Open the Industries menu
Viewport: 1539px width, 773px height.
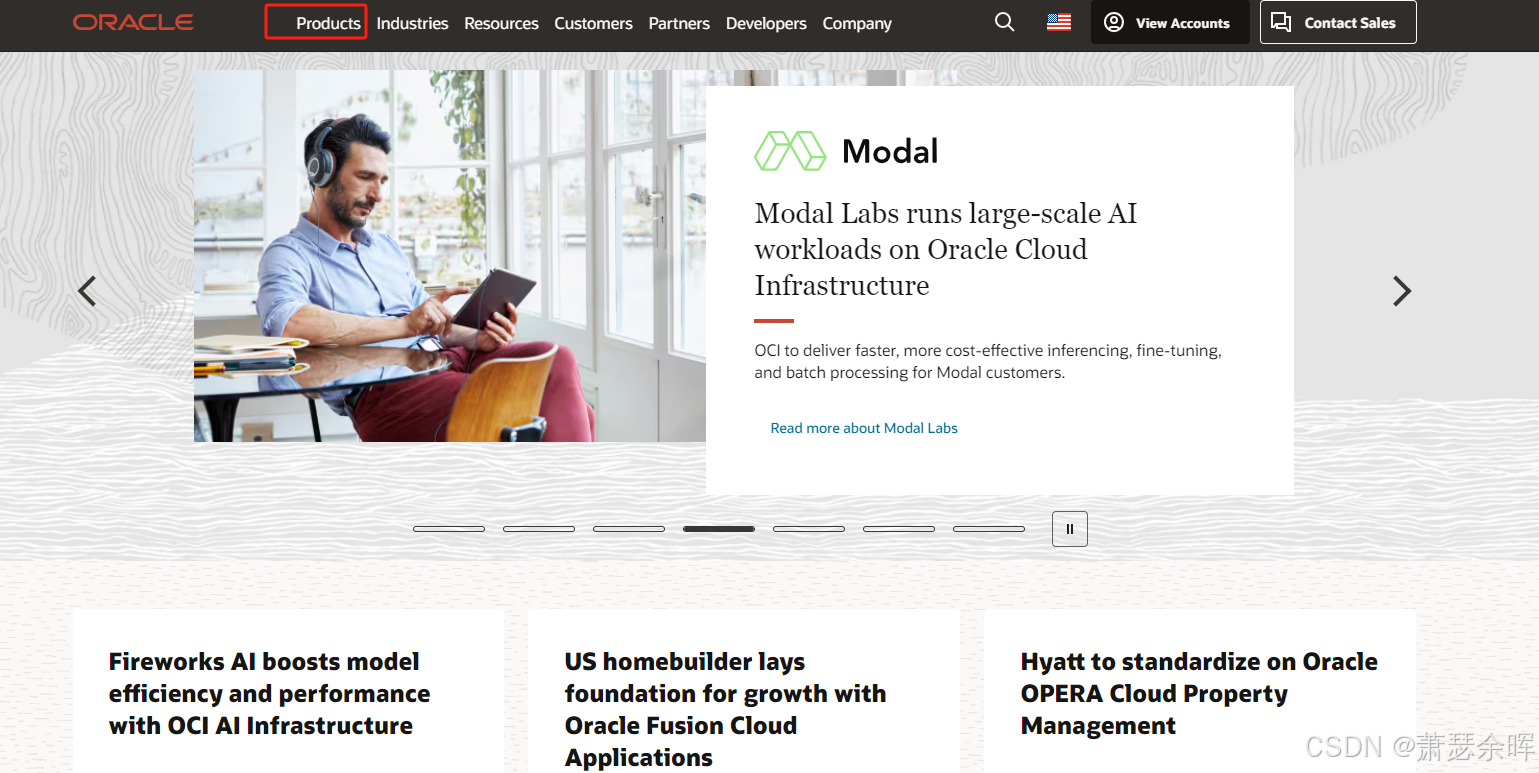(412, 23)
